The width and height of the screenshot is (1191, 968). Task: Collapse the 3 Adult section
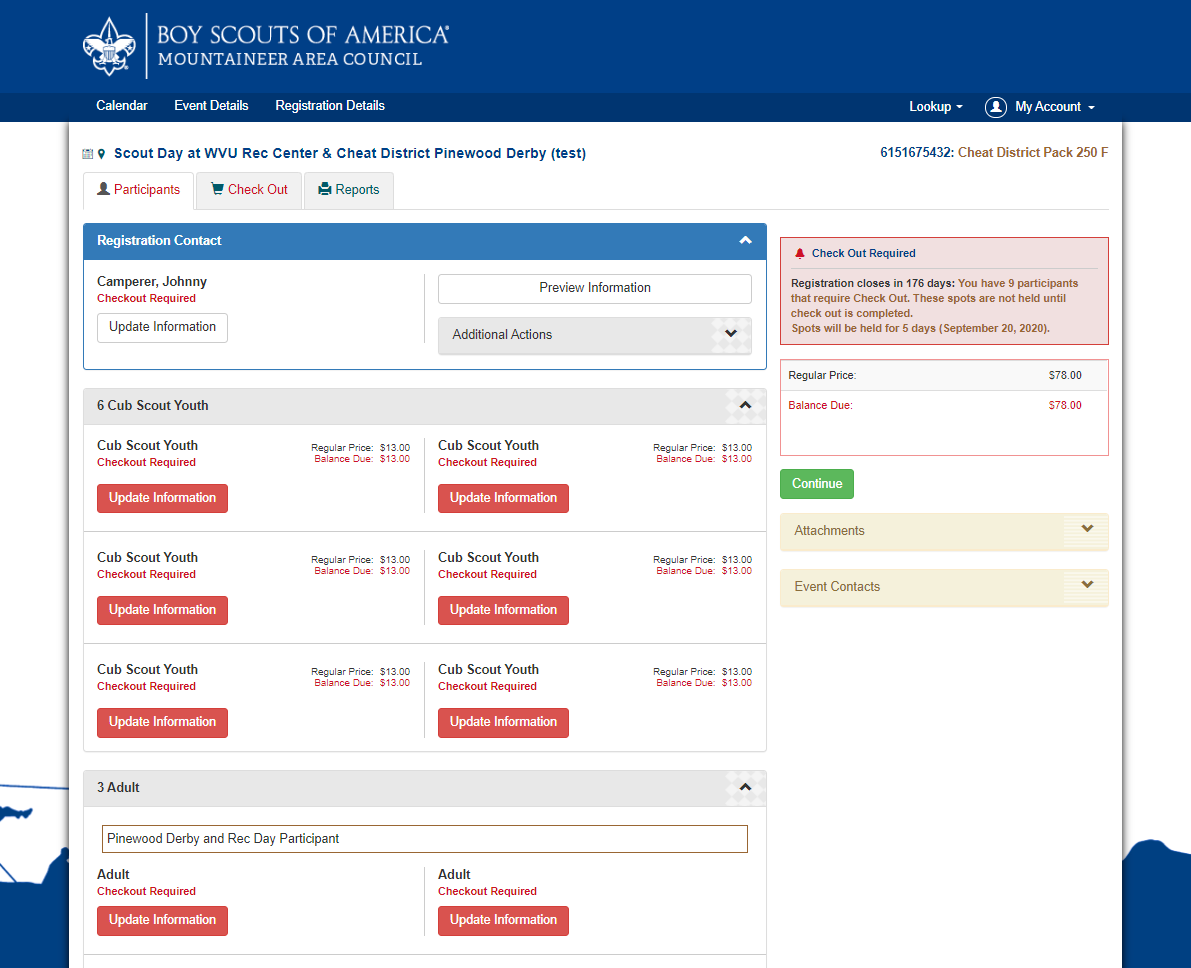[745, 788]
